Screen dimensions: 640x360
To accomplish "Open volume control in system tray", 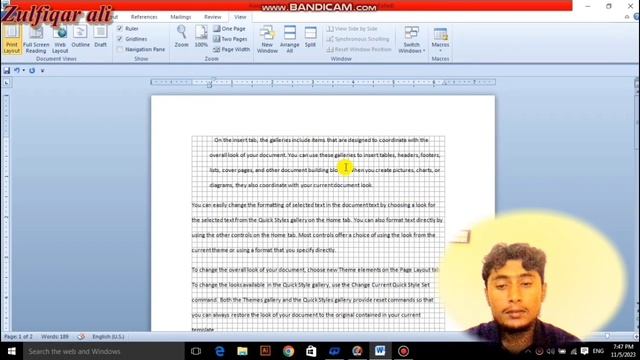I will (x=551, y=351).
